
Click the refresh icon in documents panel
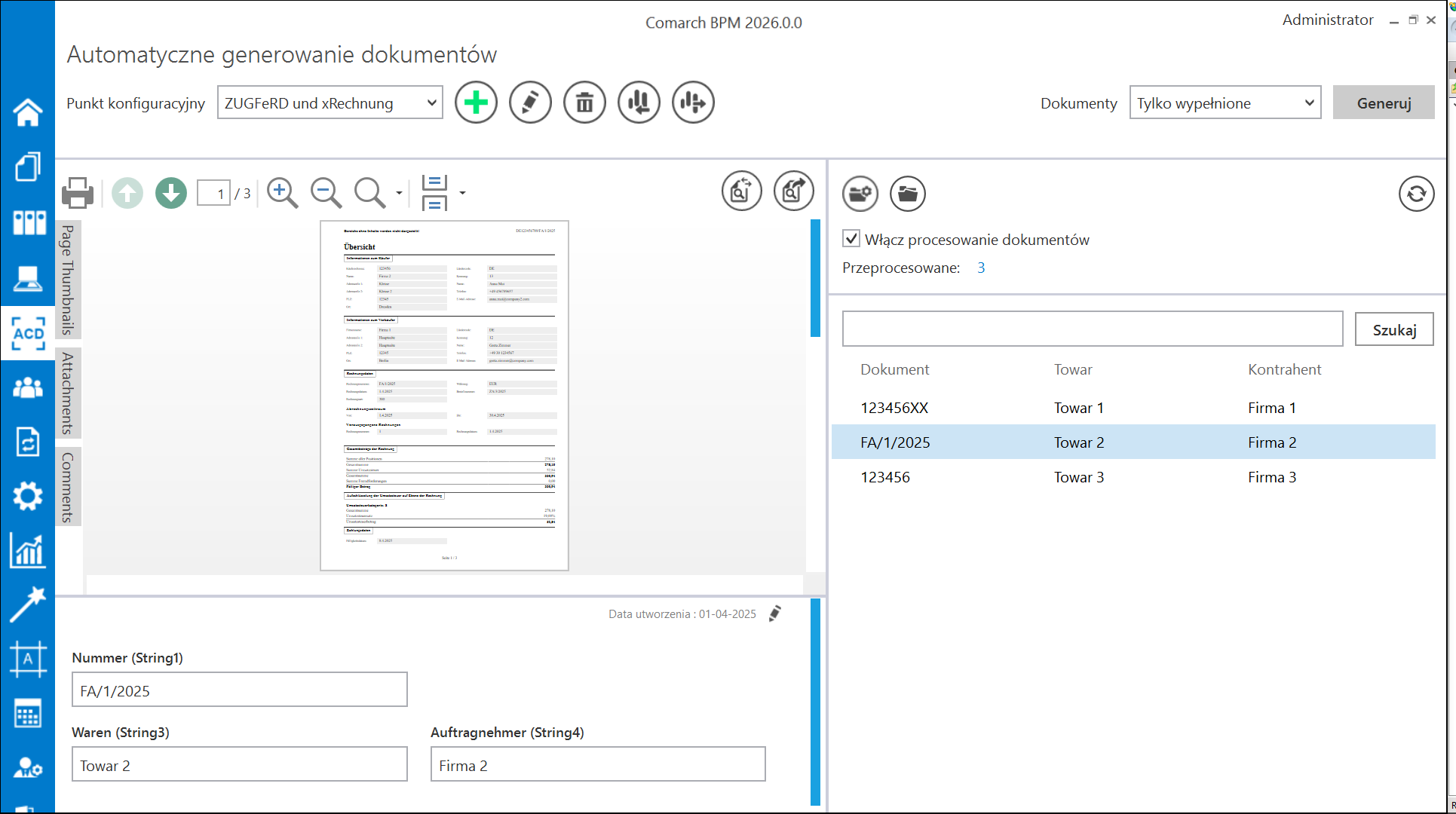1416,194
